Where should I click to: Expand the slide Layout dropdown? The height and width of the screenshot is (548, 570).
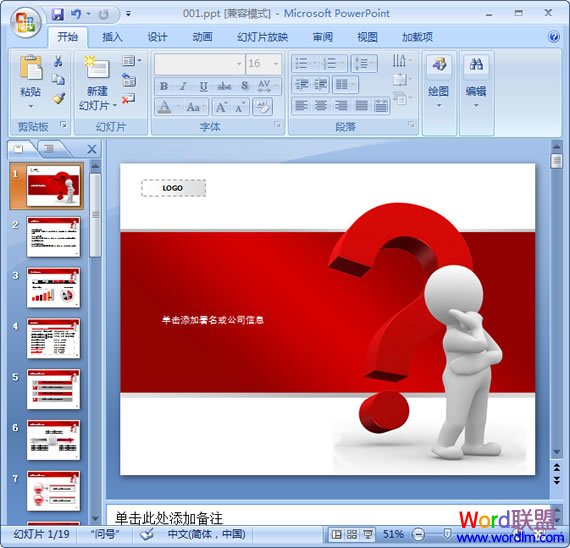coord(132,61)
